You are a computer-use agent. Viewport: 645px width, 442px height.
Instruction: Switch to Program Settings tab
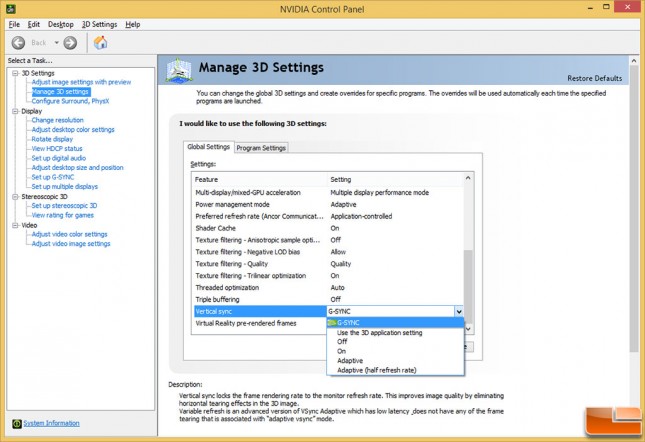point(261,148)
